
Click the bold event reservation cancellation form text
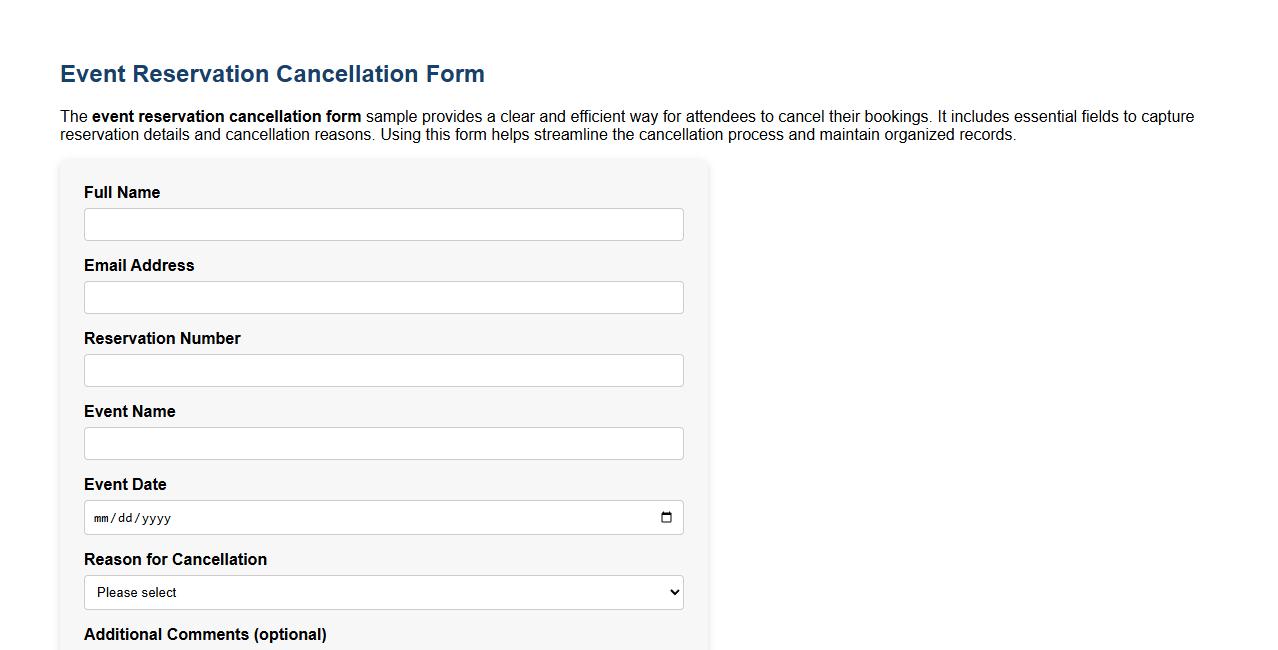pyautogui.click(x=225, y=116)
